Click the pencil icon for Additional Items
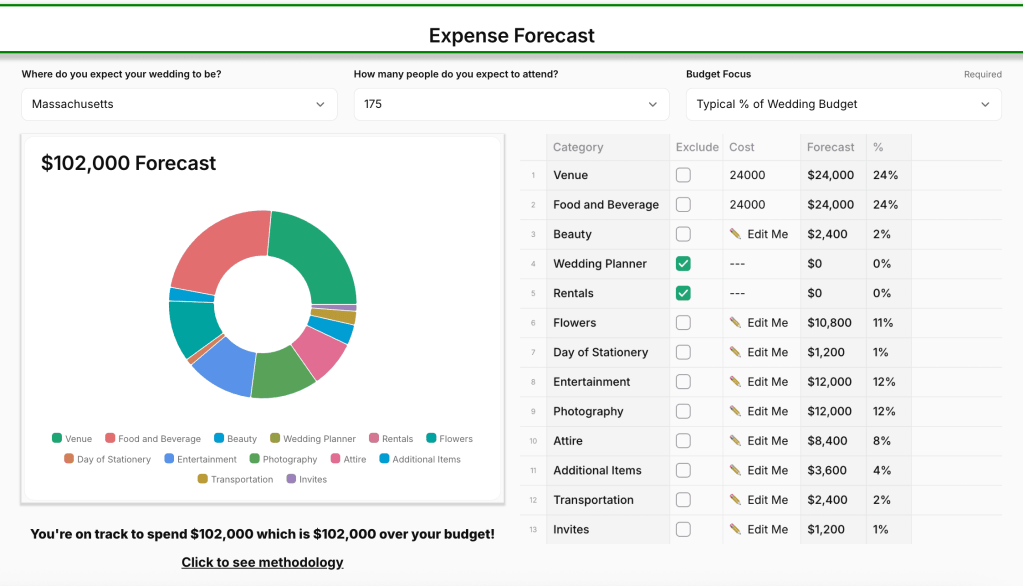 (x=735, y=470)
